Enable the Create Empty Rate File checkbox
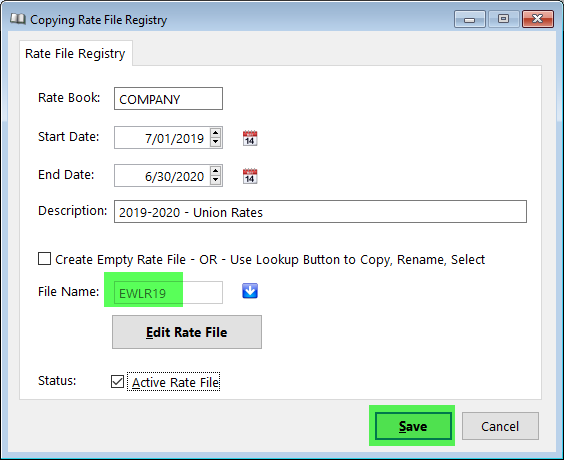The width and height of the screenshot is (564, 460). point(45,259)
